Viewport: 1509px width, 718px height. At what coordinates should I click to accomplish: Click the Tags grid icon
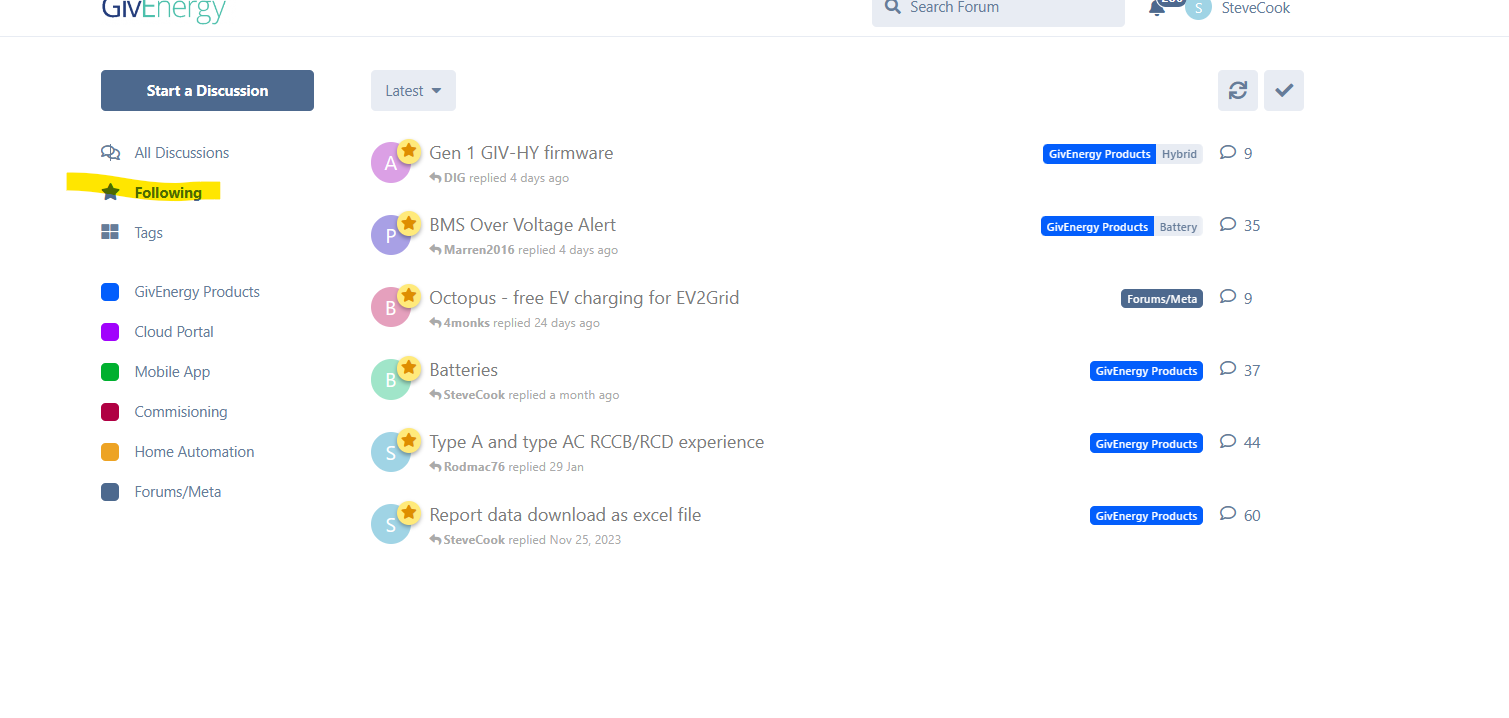[110, 233]
